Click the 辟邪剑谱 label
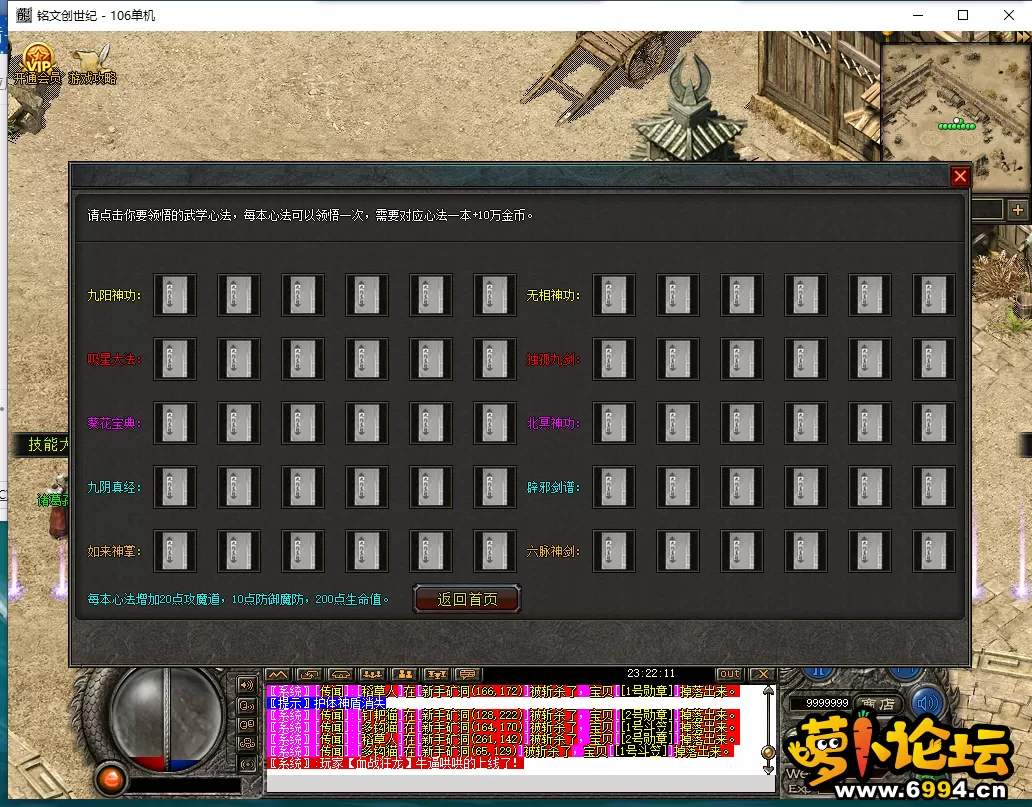 pyautogui.click(x=553, y=487)
